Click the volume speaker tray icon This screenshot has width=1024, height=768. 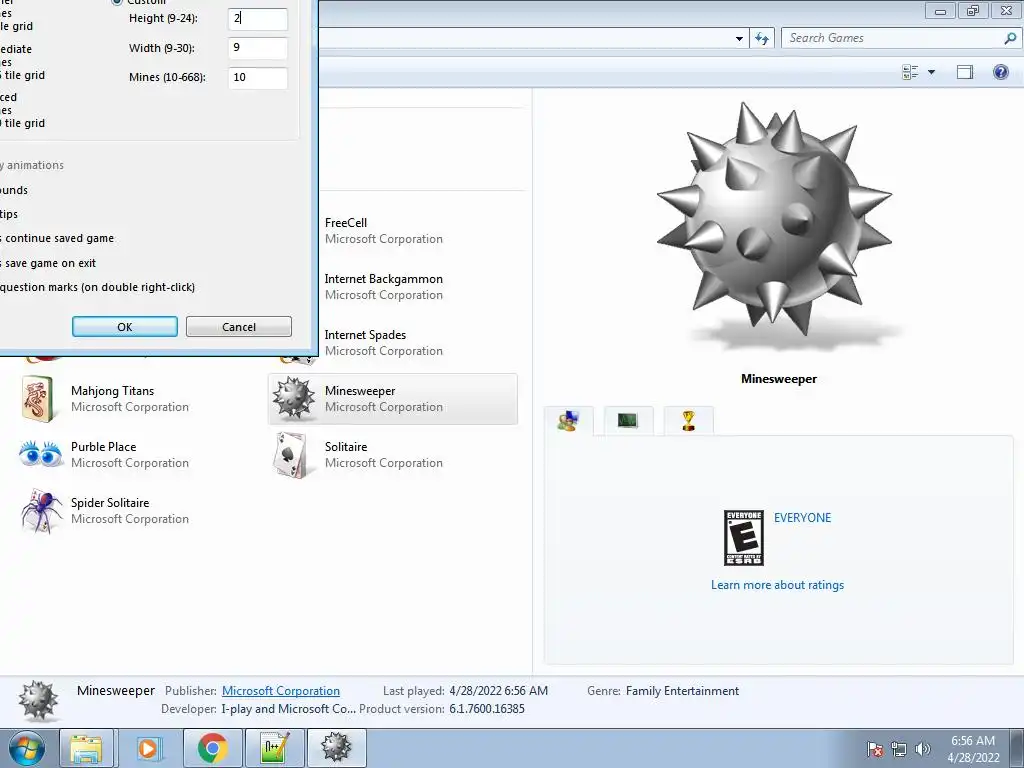(x=922, y=750)
